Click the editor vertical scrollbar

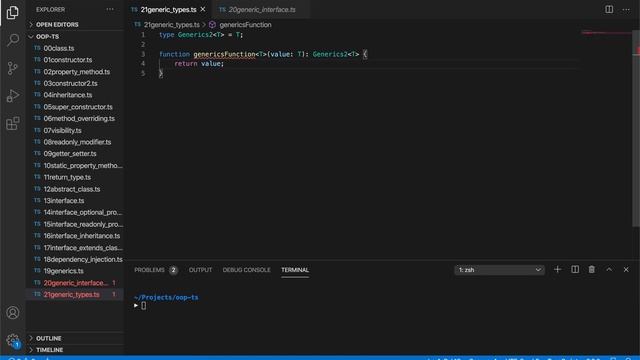636,129
